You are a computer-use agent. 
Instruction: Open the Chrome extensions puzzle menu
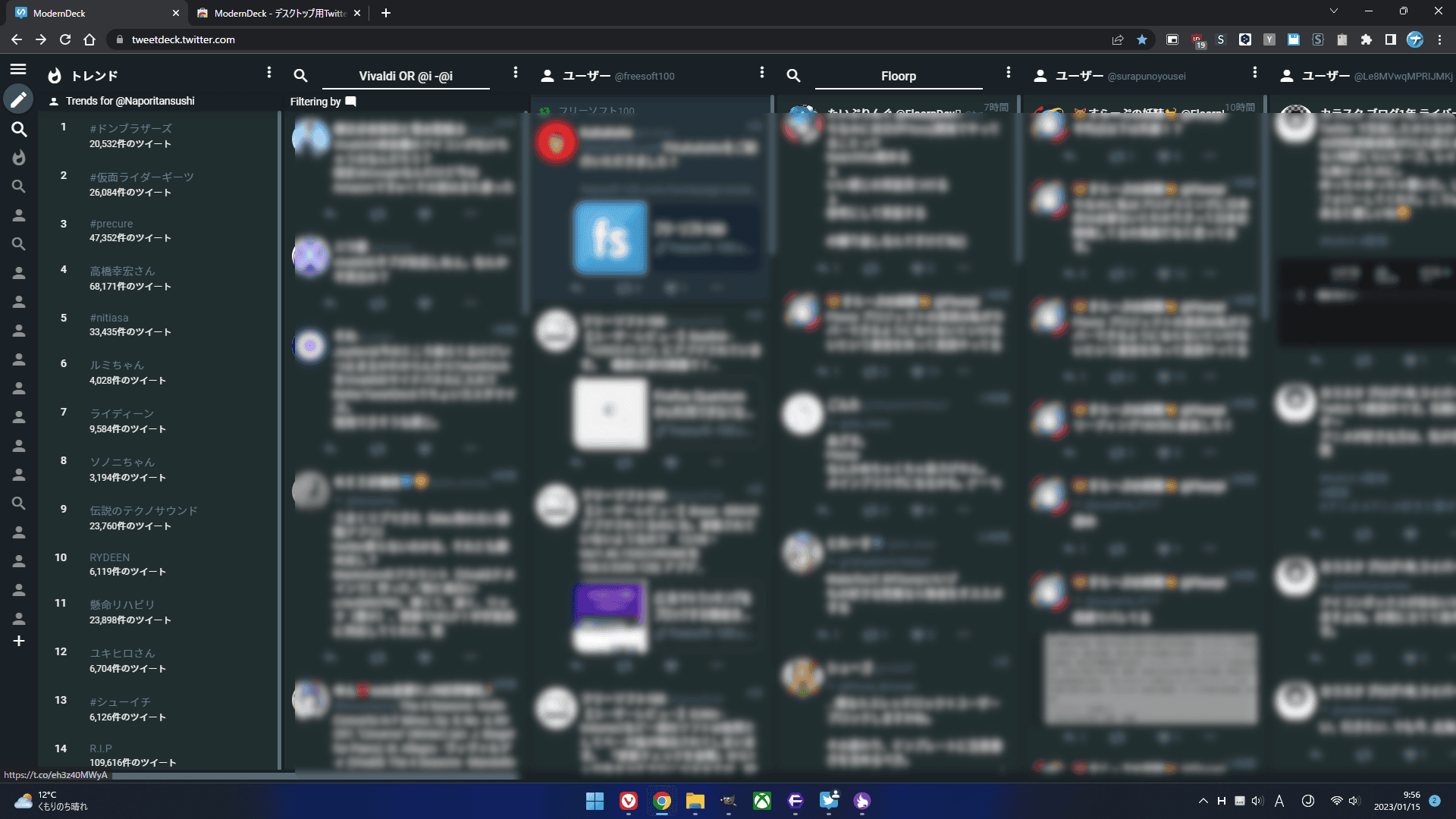(1367, 39)
